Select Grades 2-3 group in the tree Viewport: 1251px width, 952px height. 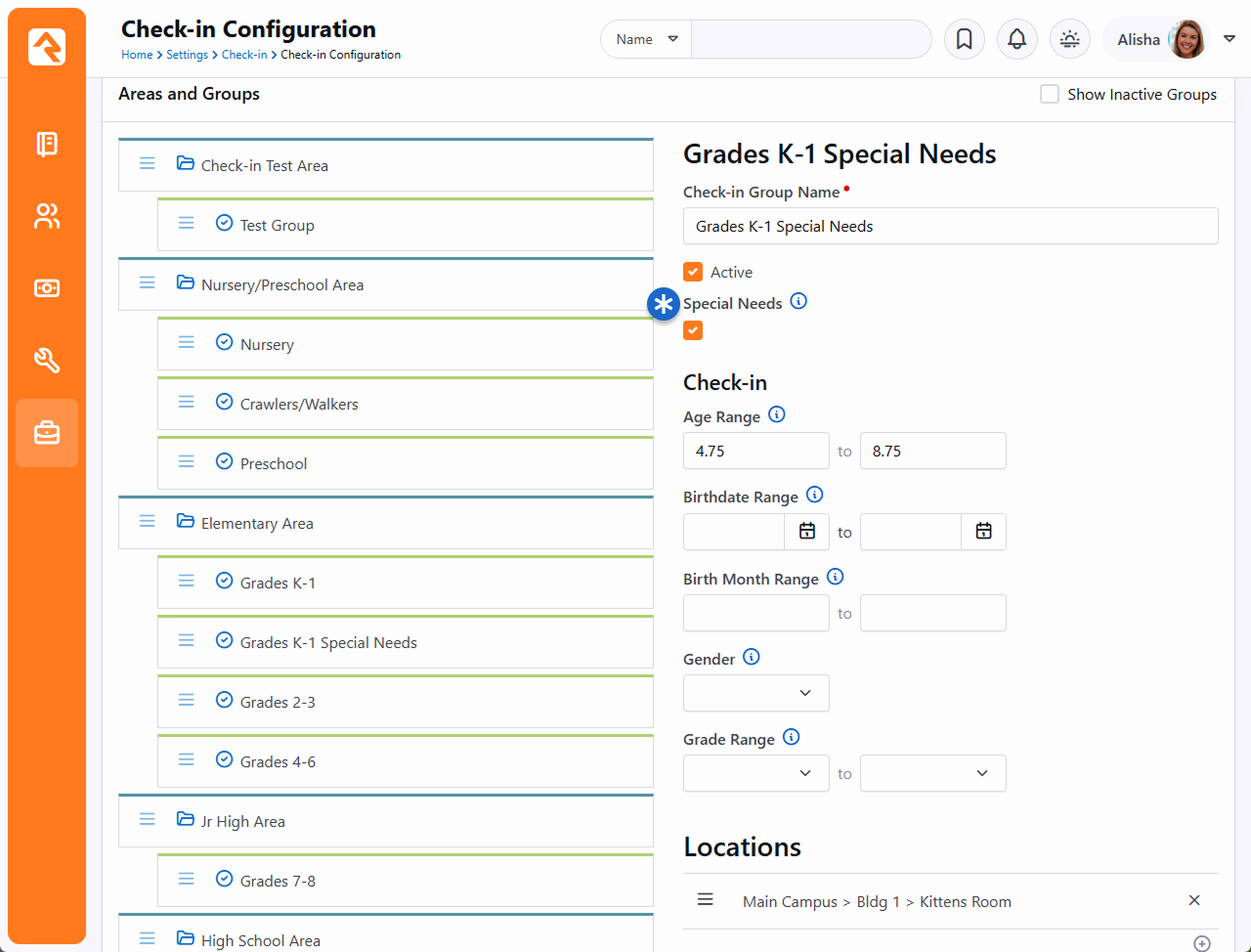278,702
